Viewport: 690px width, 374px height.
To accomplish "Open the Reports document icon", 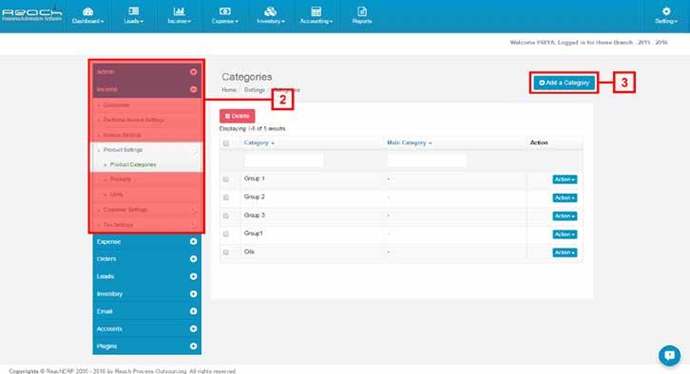I will point(362,11).
